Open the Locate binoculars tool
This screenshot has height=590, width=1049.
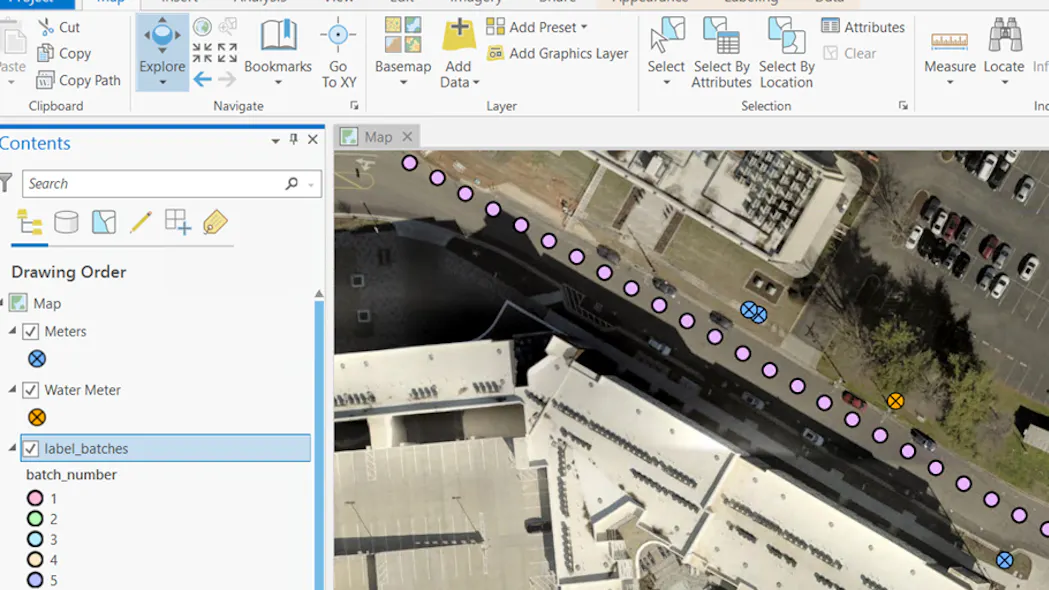1004,53
